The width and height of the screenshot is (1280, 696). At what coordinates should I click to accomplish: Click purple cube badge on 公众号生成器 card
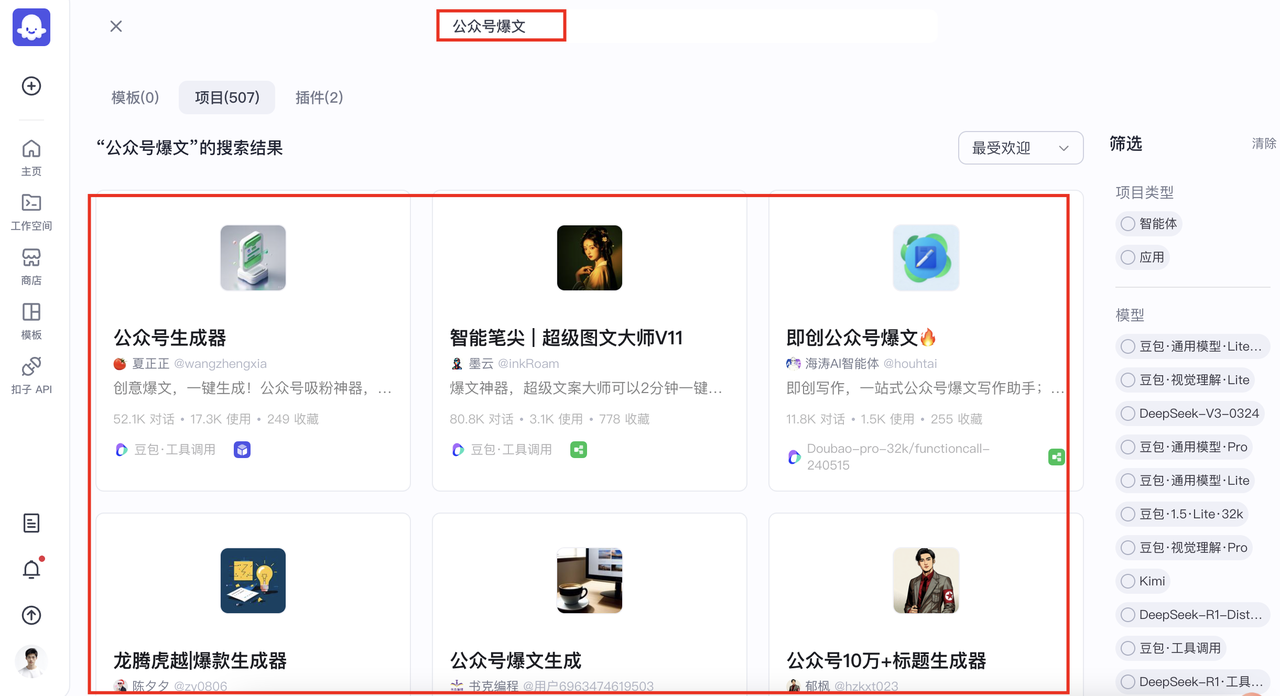click(x=242, y=450)
